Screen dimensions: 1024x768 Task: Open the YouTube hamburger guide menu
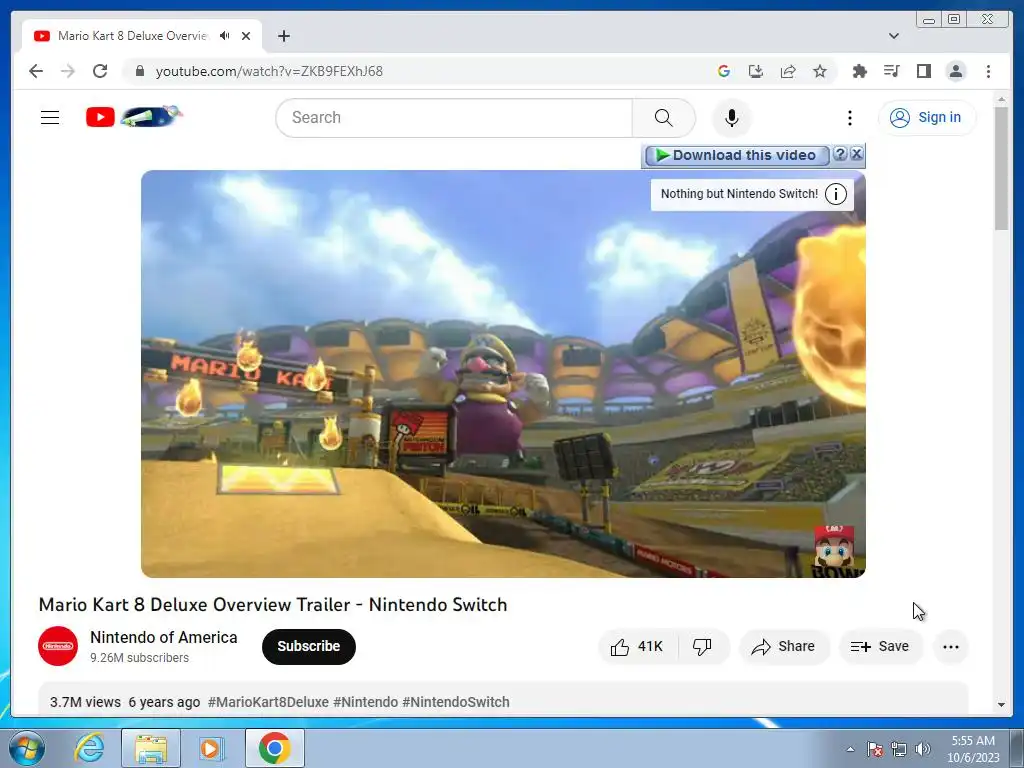point(50,118)
